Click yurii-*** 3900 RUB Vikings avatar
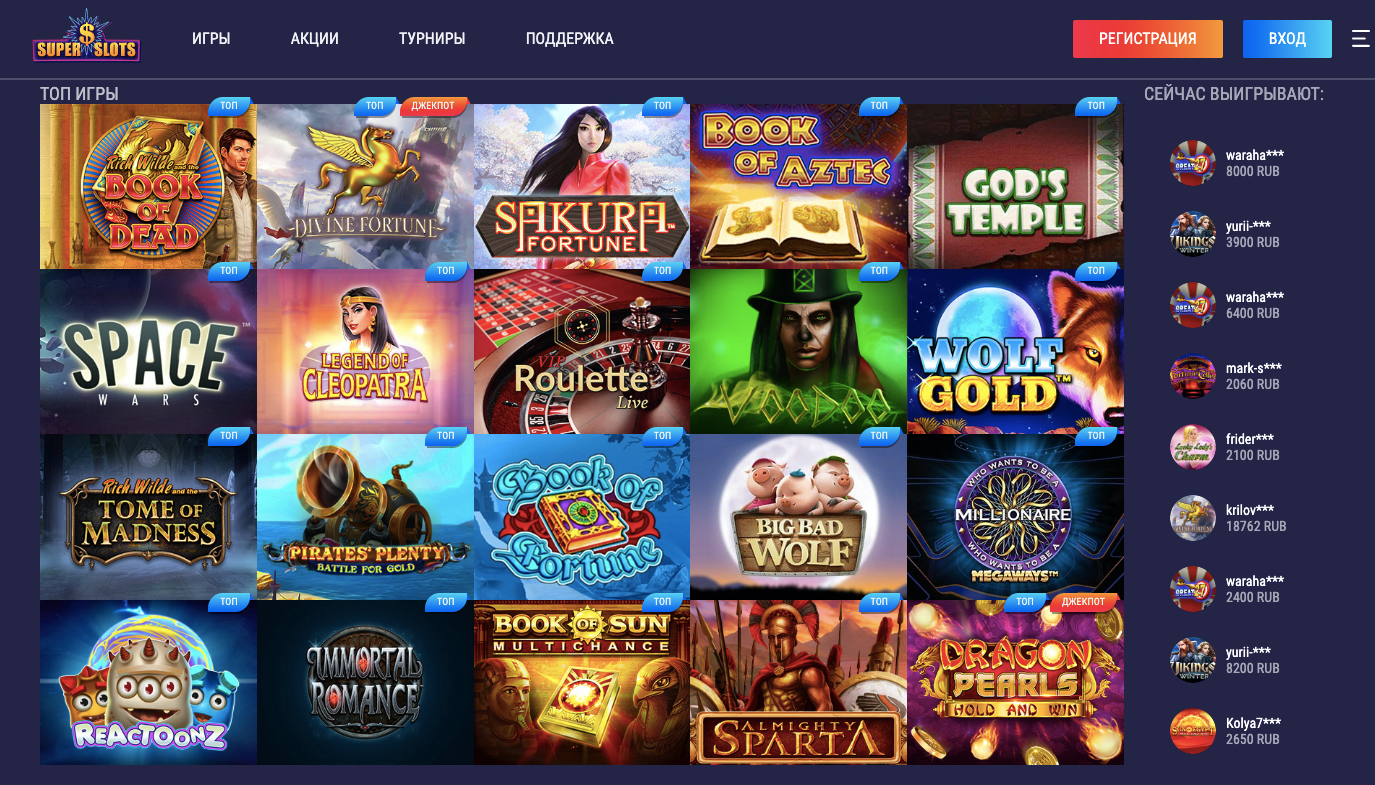 (1192, 234)
